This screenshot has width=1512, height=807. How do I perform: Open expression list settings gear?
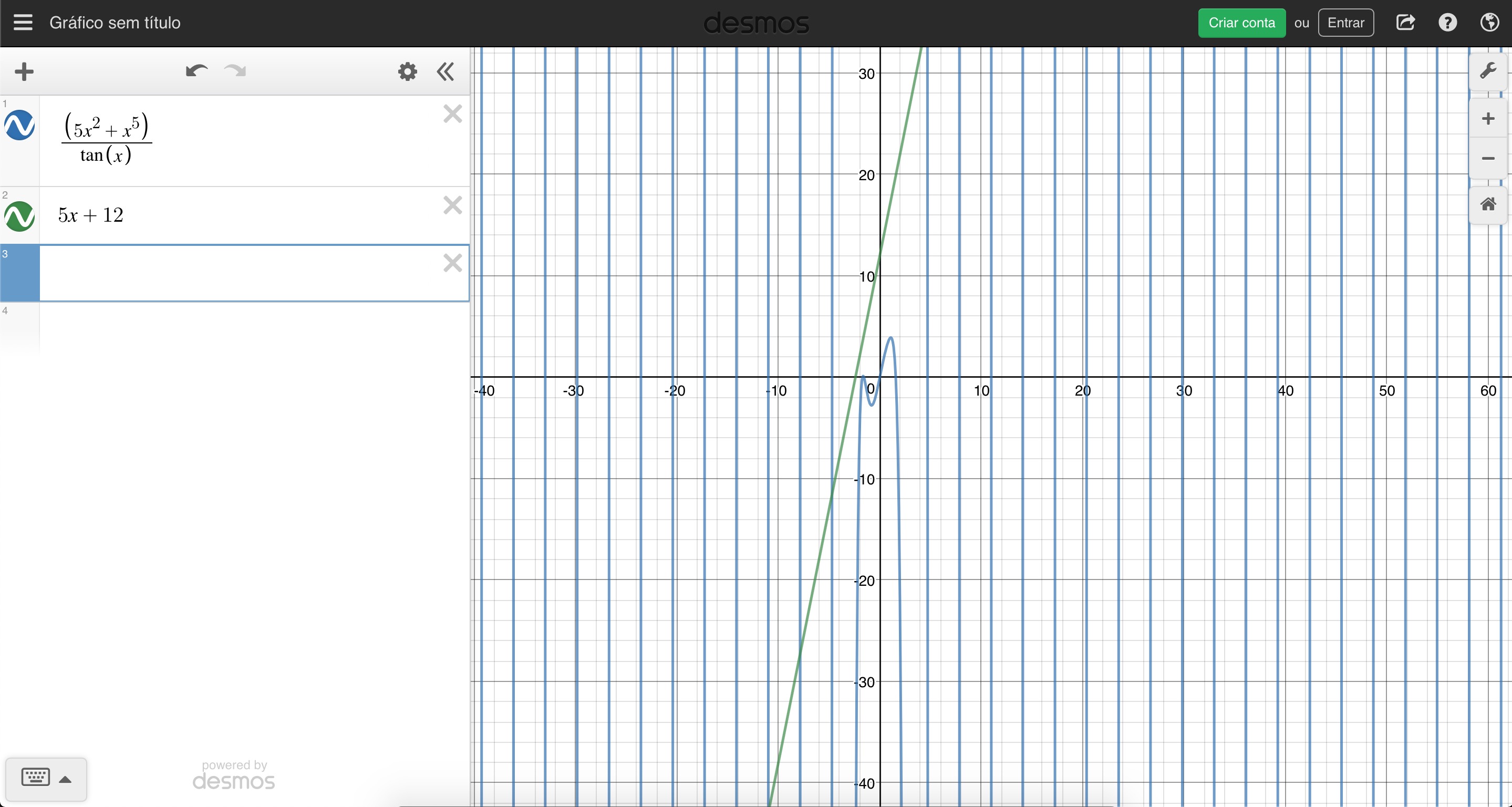407,71
